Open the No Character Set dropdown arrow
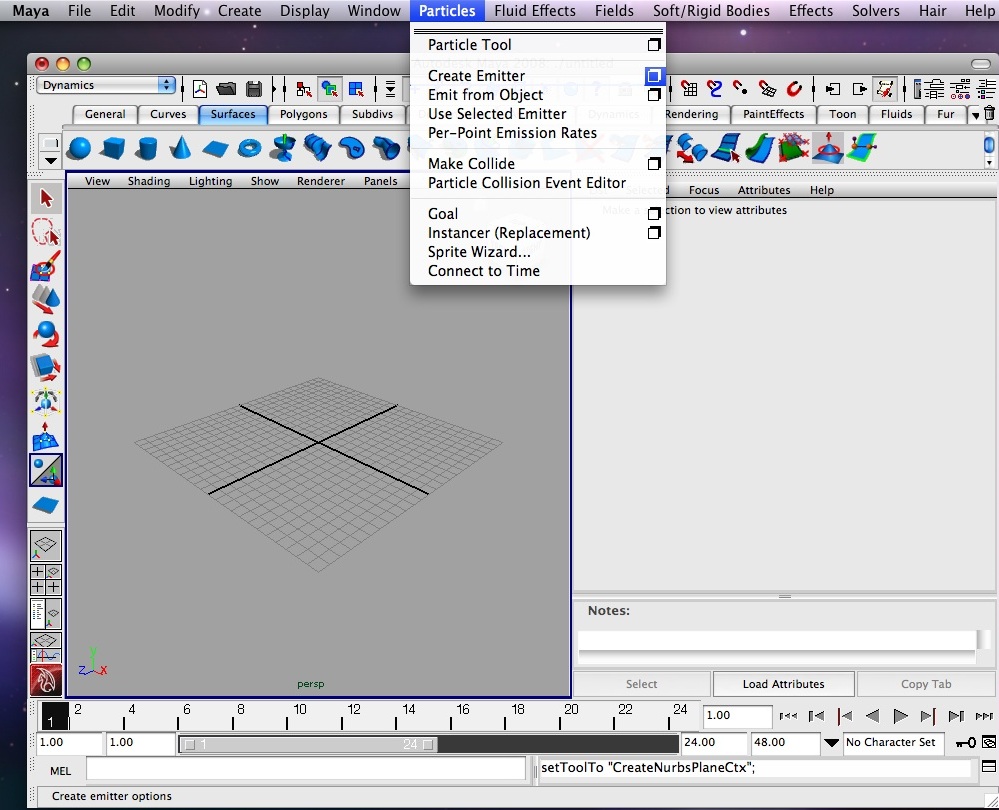 pyautogui.click(x=831, y=742)
